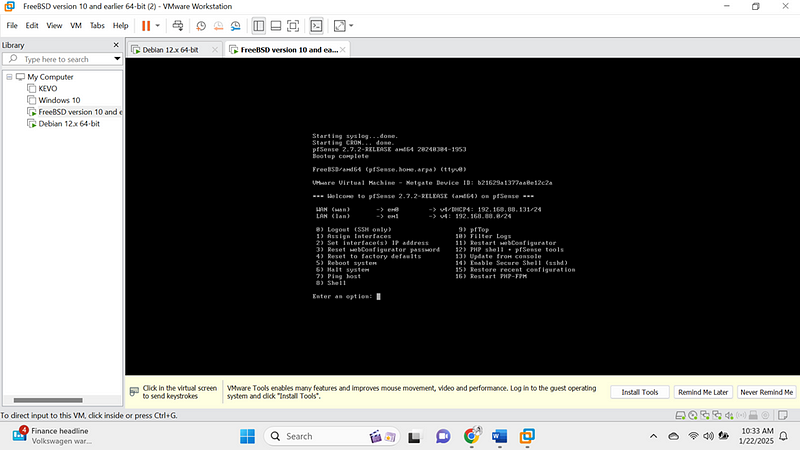Click the library search field
800x450 pixels.
click(x=62, y=59)
